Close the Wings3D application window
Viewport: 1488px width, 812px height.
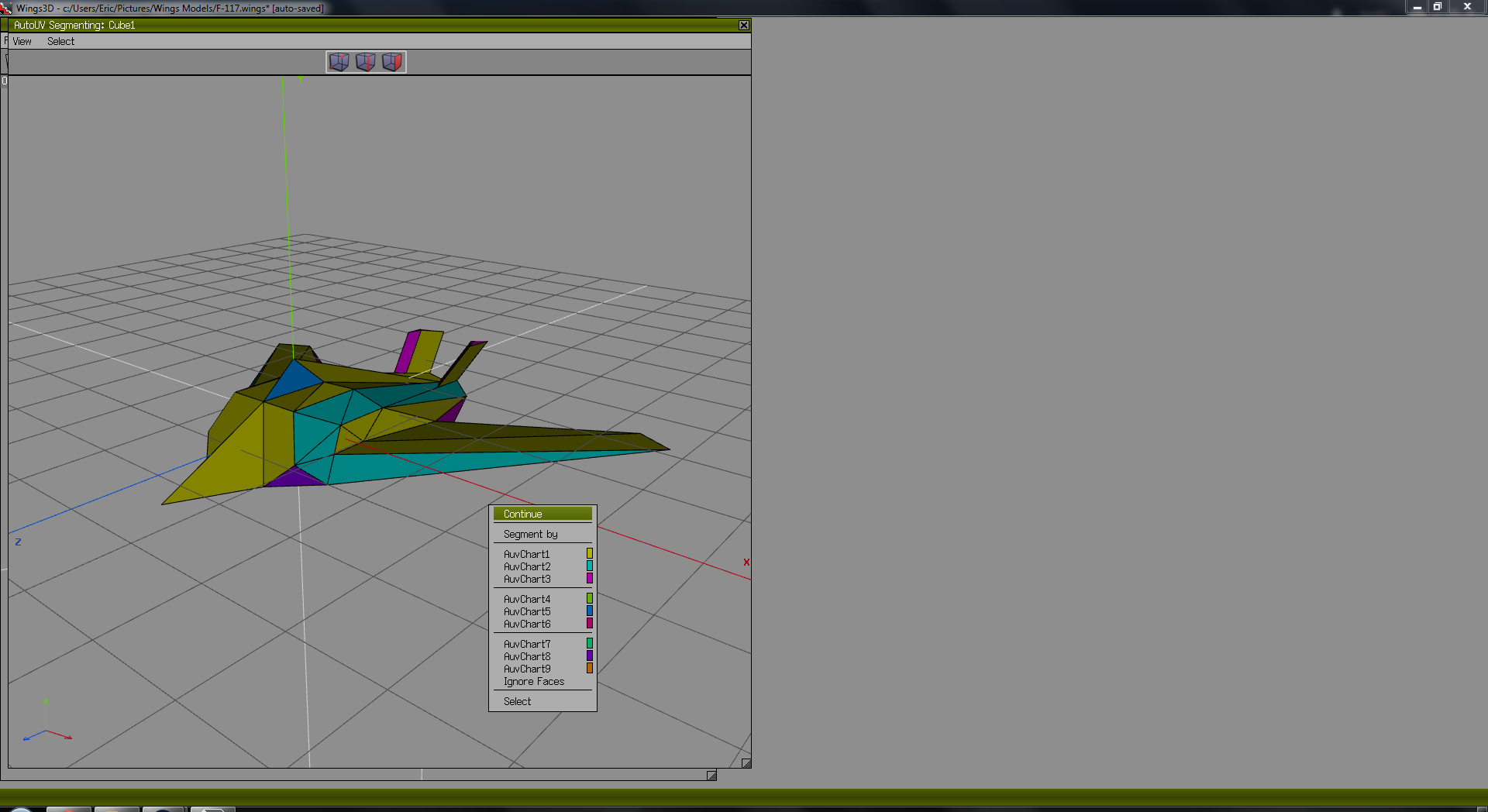click(x=1467, y=6)
